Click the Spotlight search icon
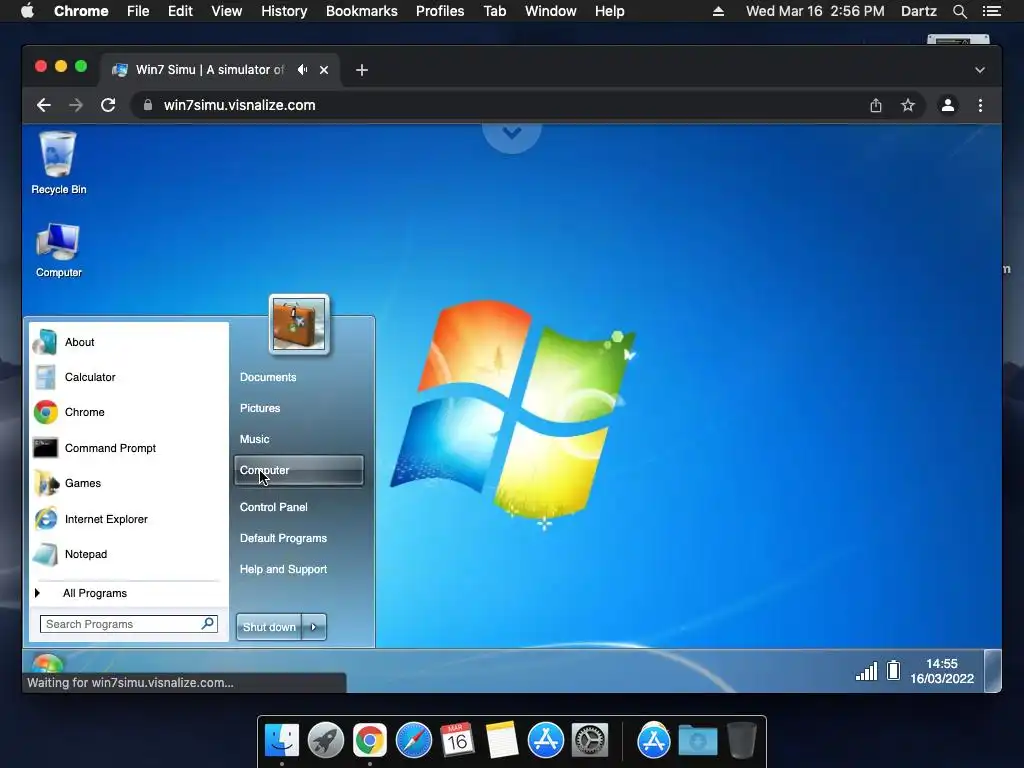The height and width of the screenshot is (768, 1024). point(960,11)
